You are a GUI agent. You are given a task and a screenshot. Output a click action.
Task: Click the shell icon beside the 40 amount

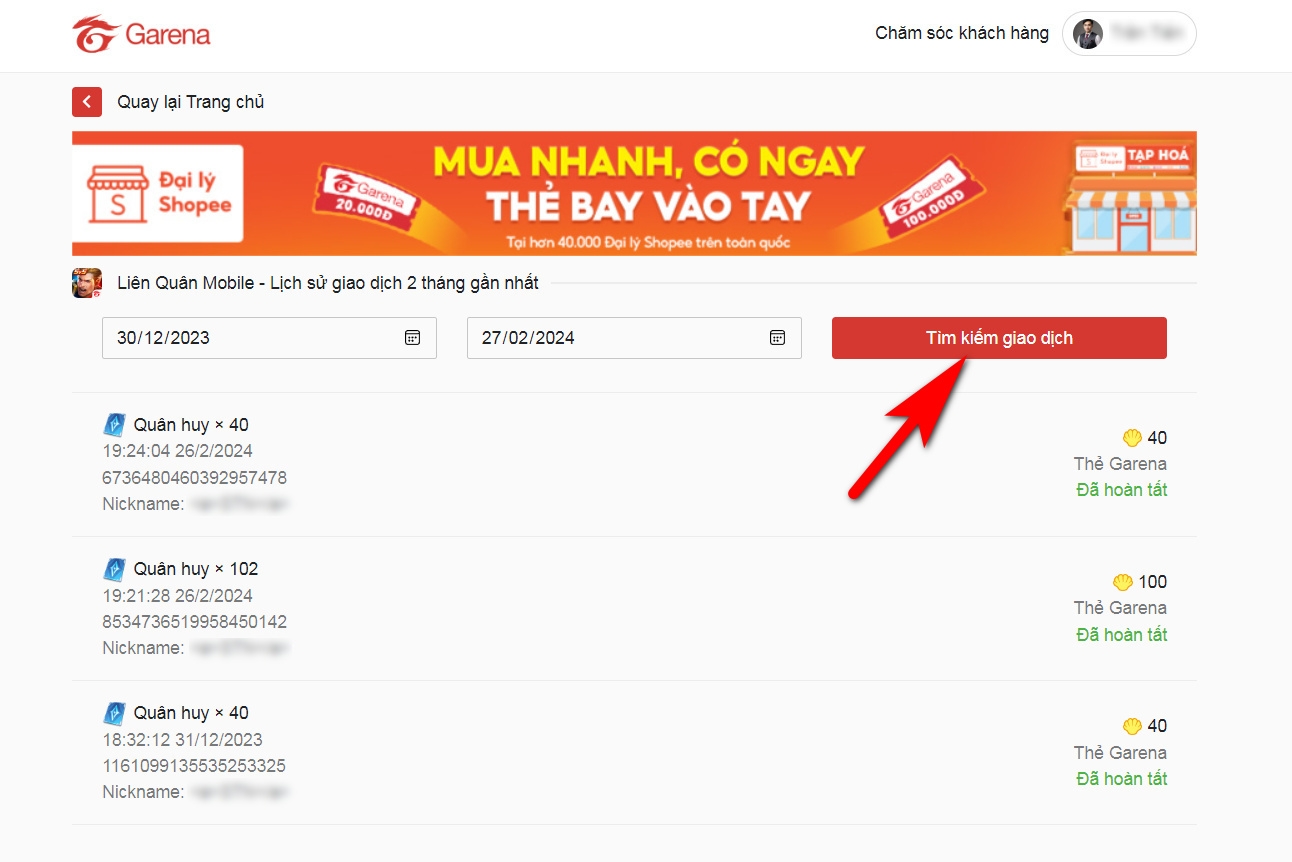[1132, 438]
